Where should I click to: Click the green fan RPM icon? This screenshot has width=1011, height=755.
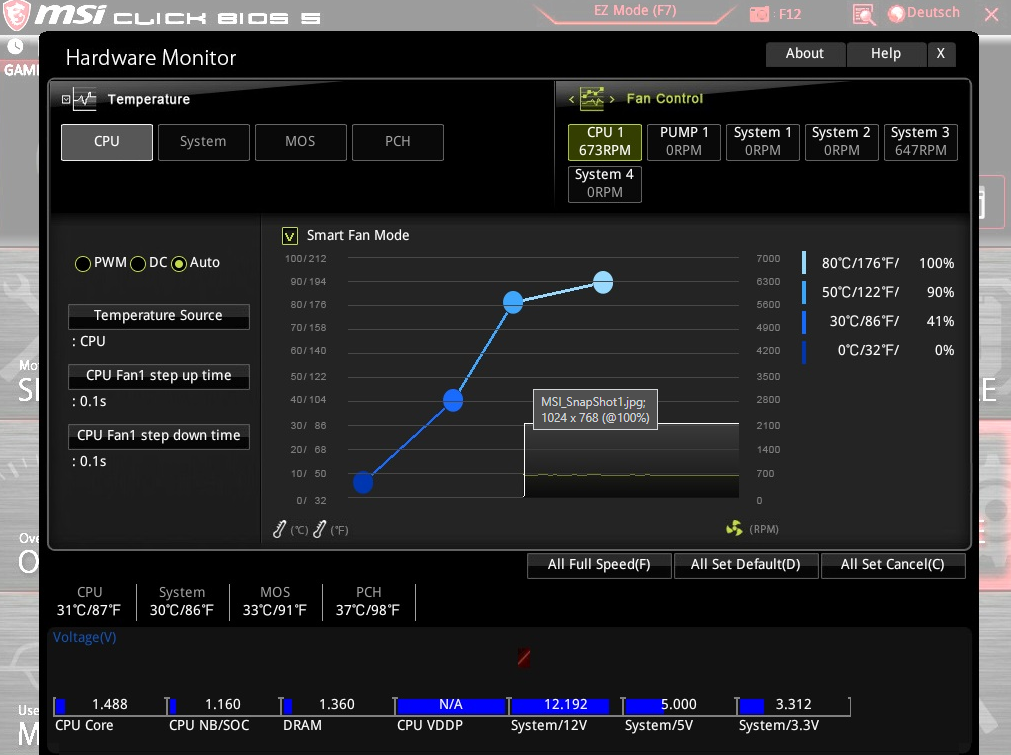tap(734, 529)
